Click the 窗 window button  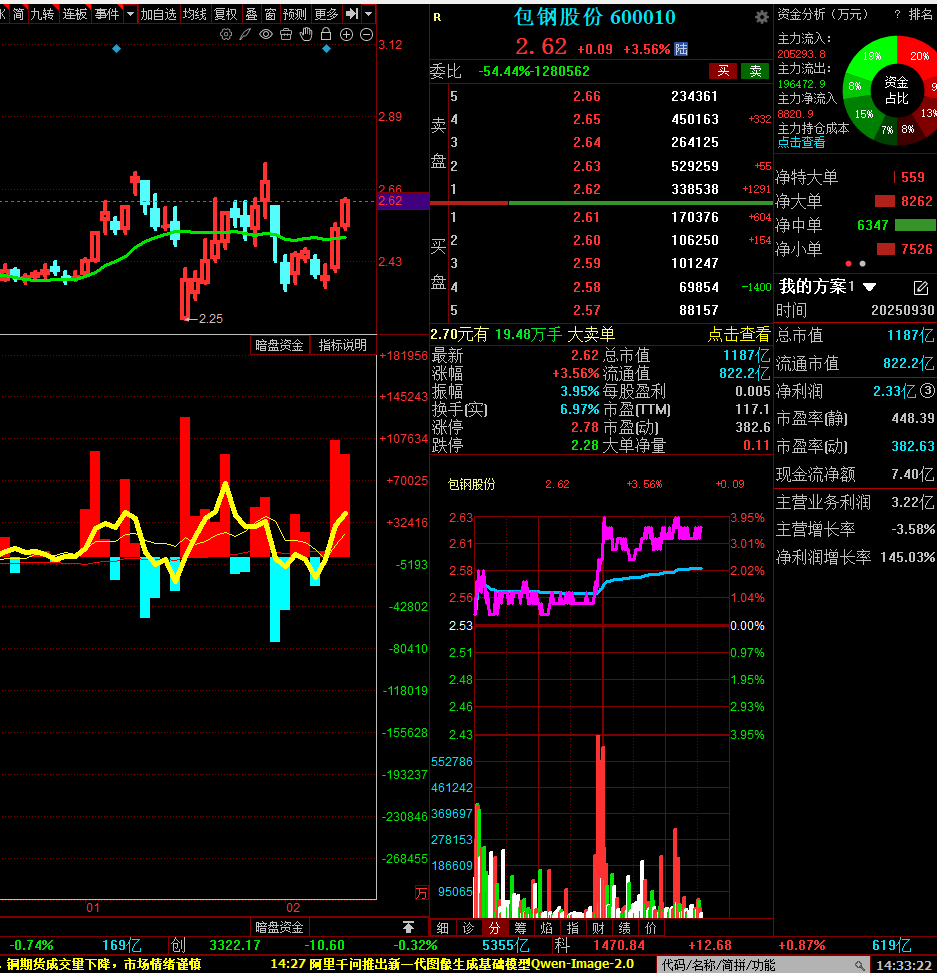(x=271, y=14)
